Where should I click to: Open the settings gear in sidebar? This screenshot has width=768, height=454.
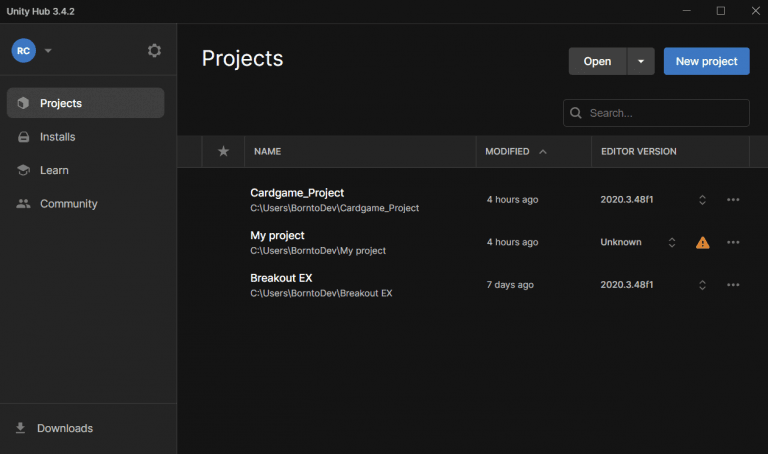coord(154,50)
